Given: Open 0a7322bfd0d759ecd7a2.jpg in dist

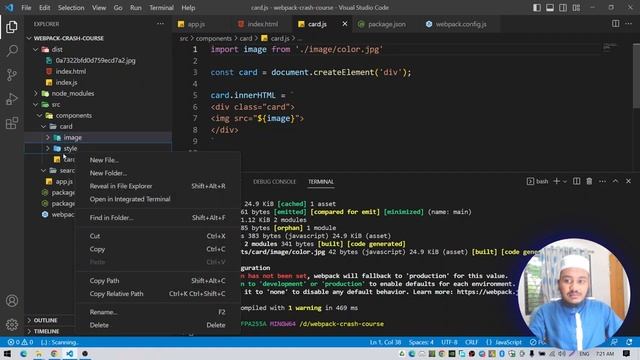Looking at the screenshot, I should point(96,60).
